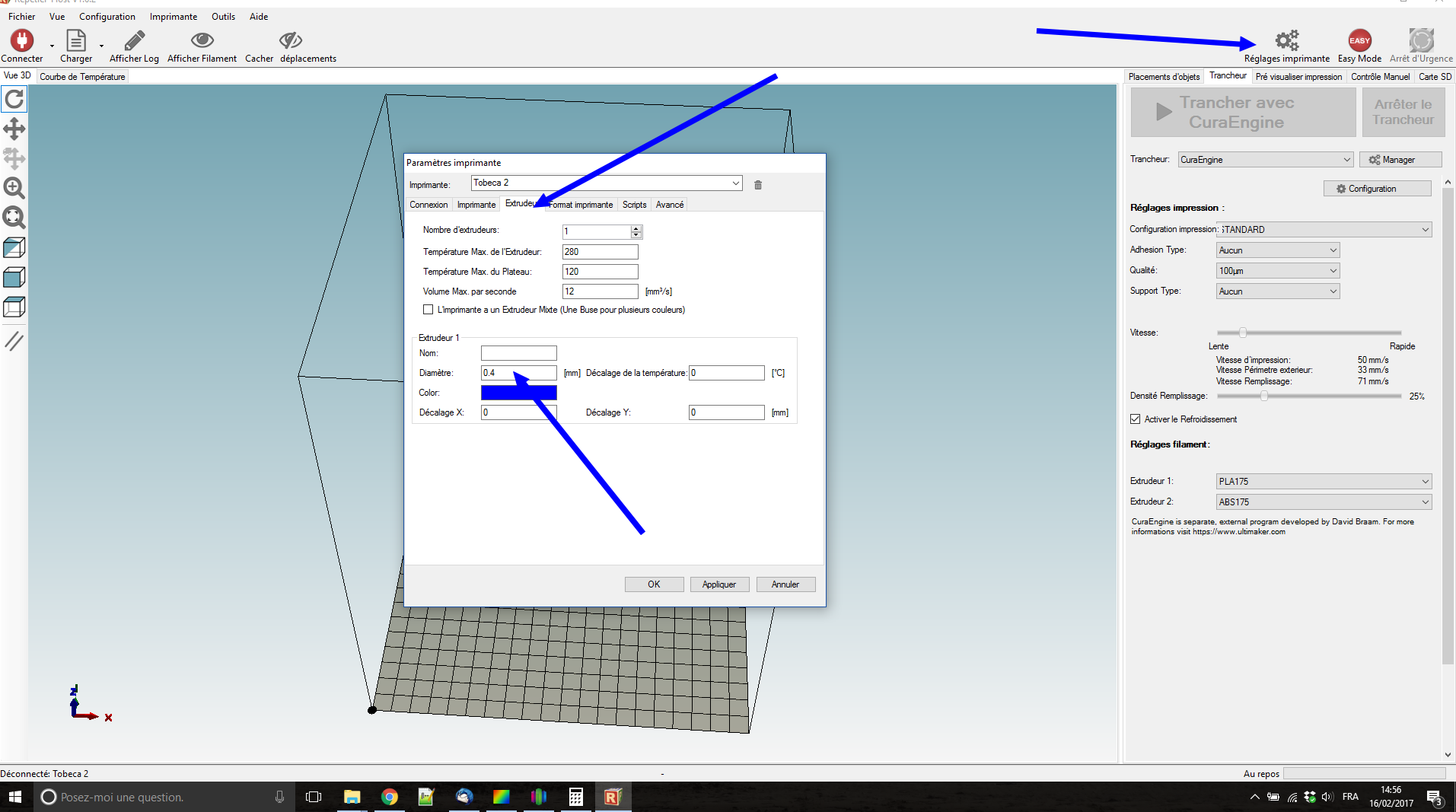Open the Afficher Log pencil icon
1456x812 pixels.
coord(134,40)
